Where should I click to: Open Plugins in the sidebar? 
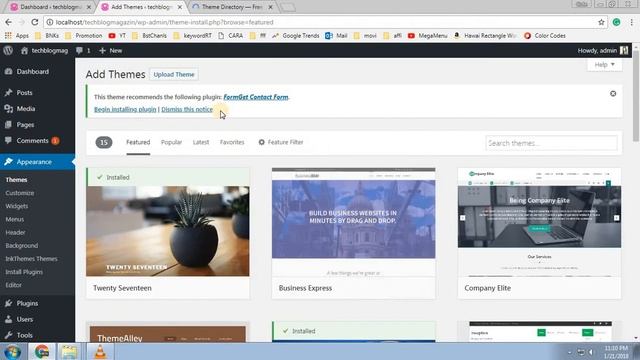(27, 303)
